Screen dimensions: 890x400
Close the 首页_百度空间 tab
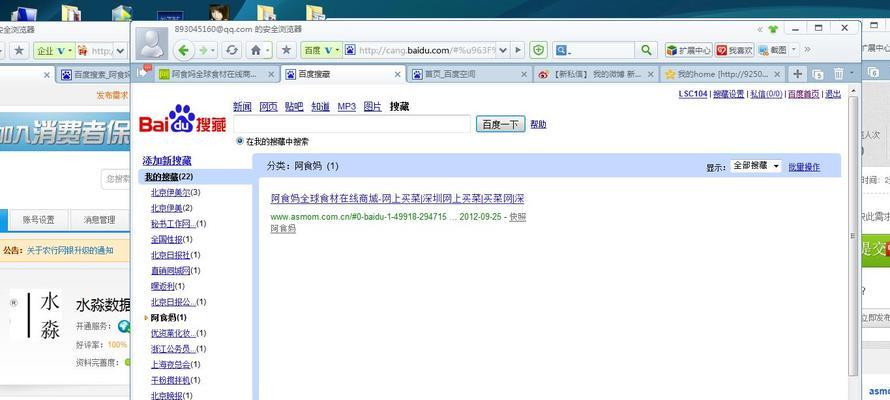click(524, 74)
